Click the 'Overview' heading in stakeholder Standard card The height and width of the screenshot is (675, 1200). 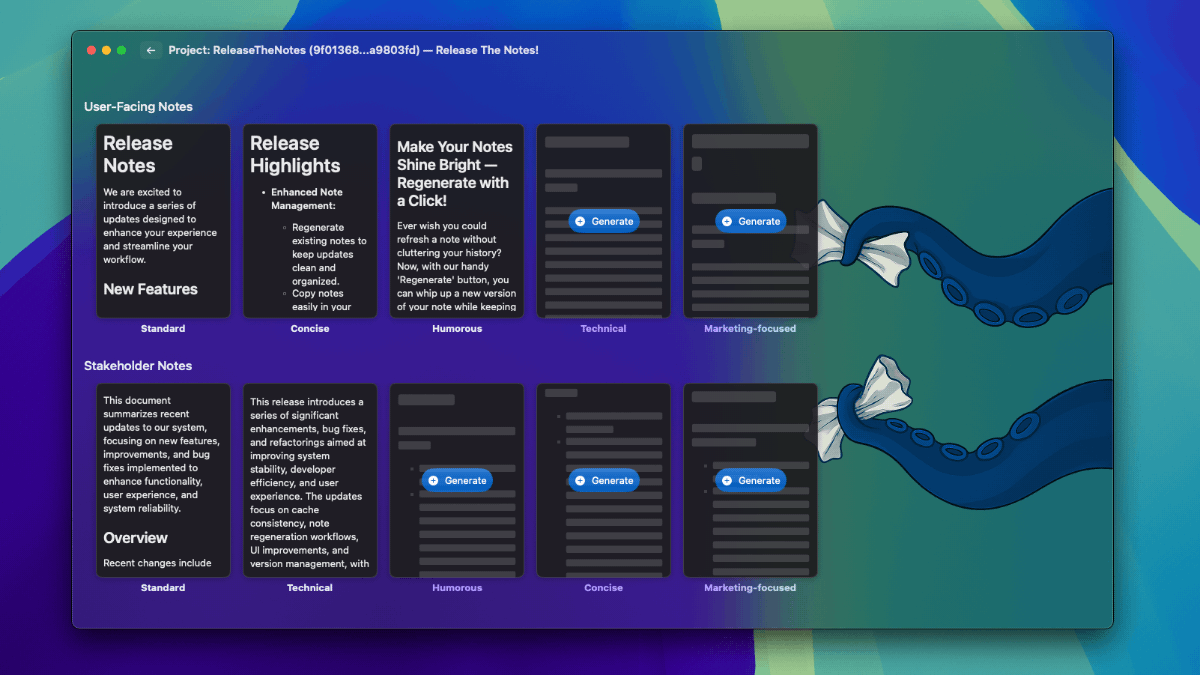[x=135, y=538]
